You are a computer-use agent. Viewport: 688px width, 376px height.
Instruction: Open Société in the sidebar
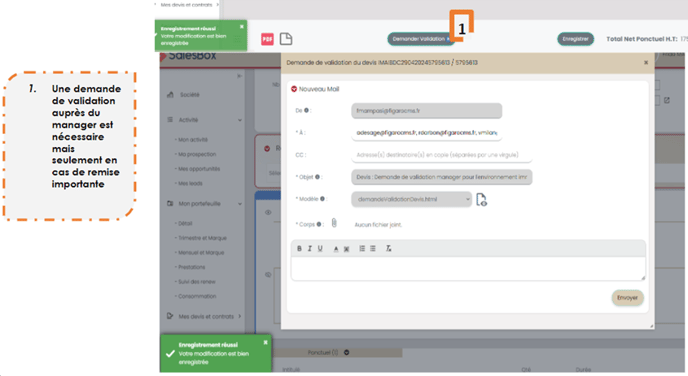[x=190, y=95]
